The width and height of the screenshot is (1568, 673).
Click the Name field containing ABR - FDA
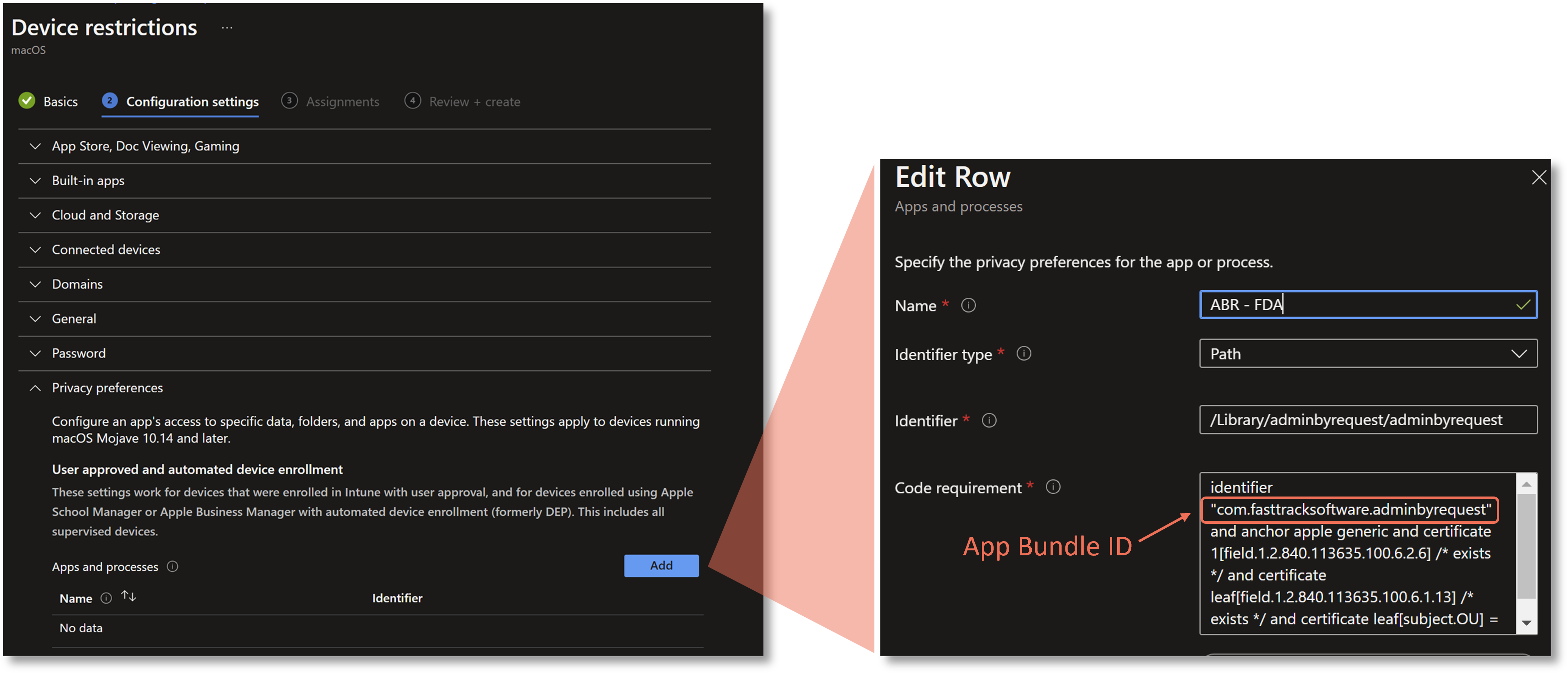[1368, 304]
